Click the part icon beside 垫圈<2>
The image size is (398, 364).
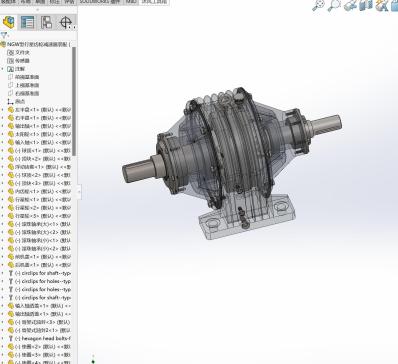(x=11, y=347)
